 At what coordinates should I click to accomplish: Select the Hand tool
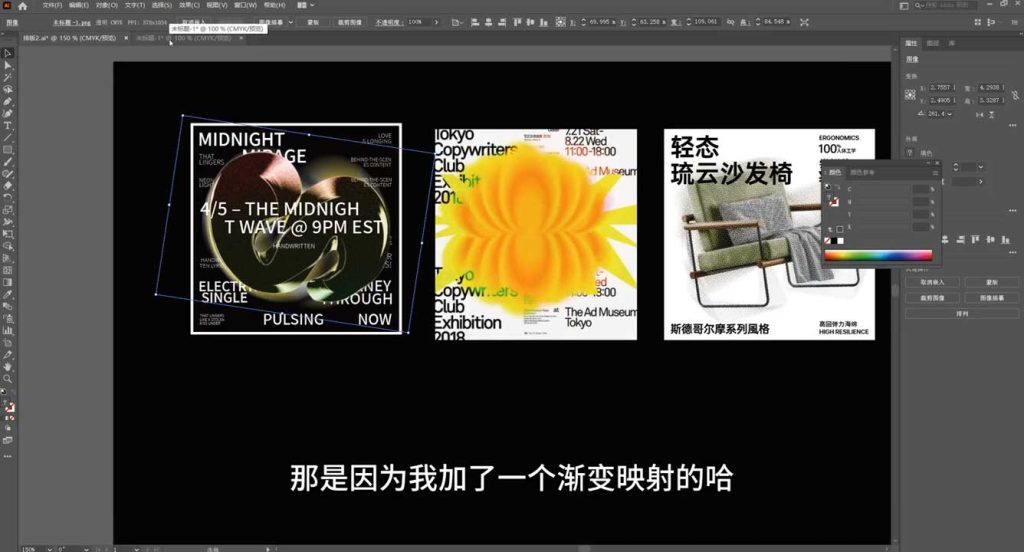click(x=8, y=366)
